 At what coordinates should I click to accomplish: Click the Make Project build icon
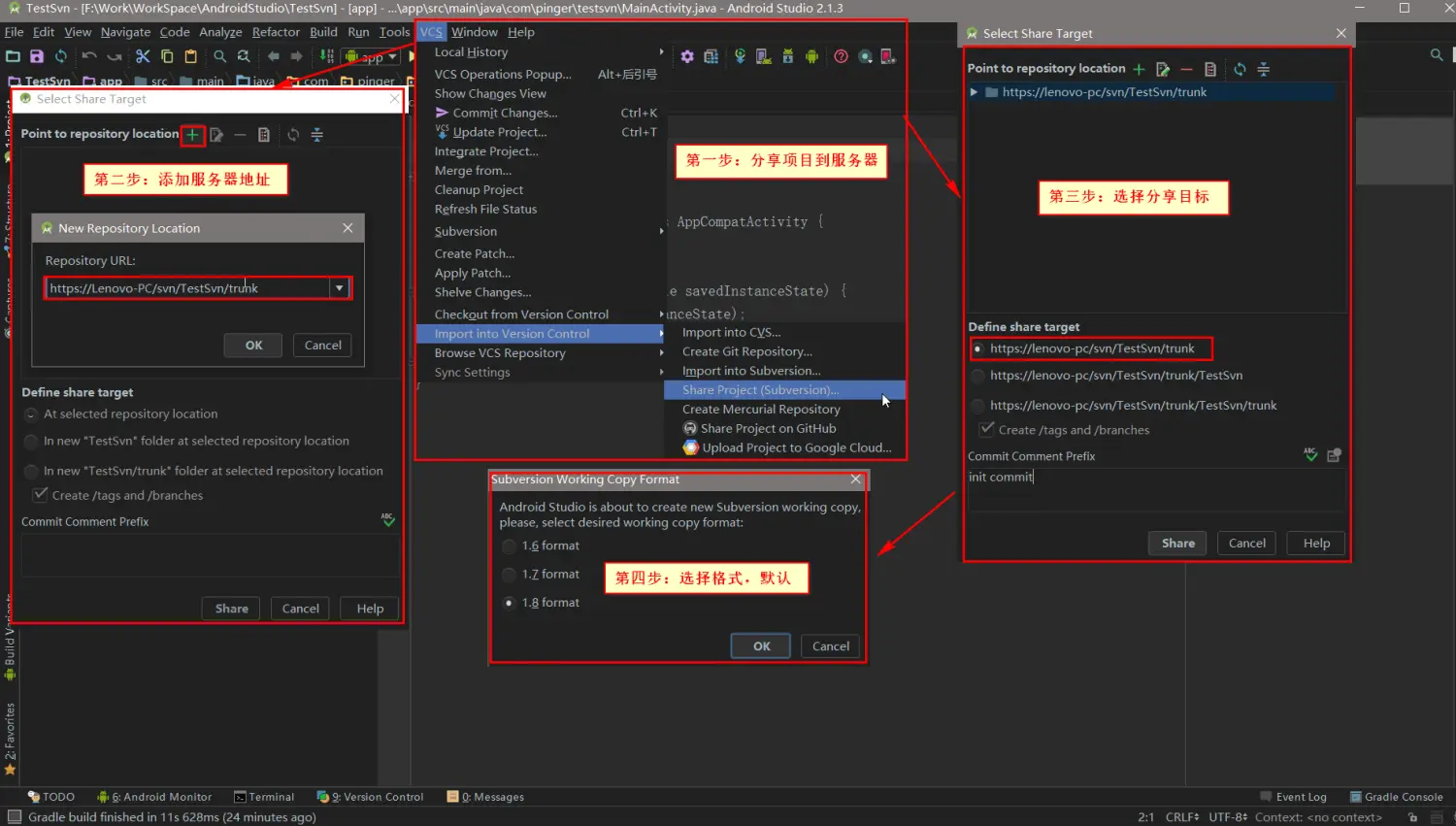tap(327, 56)
